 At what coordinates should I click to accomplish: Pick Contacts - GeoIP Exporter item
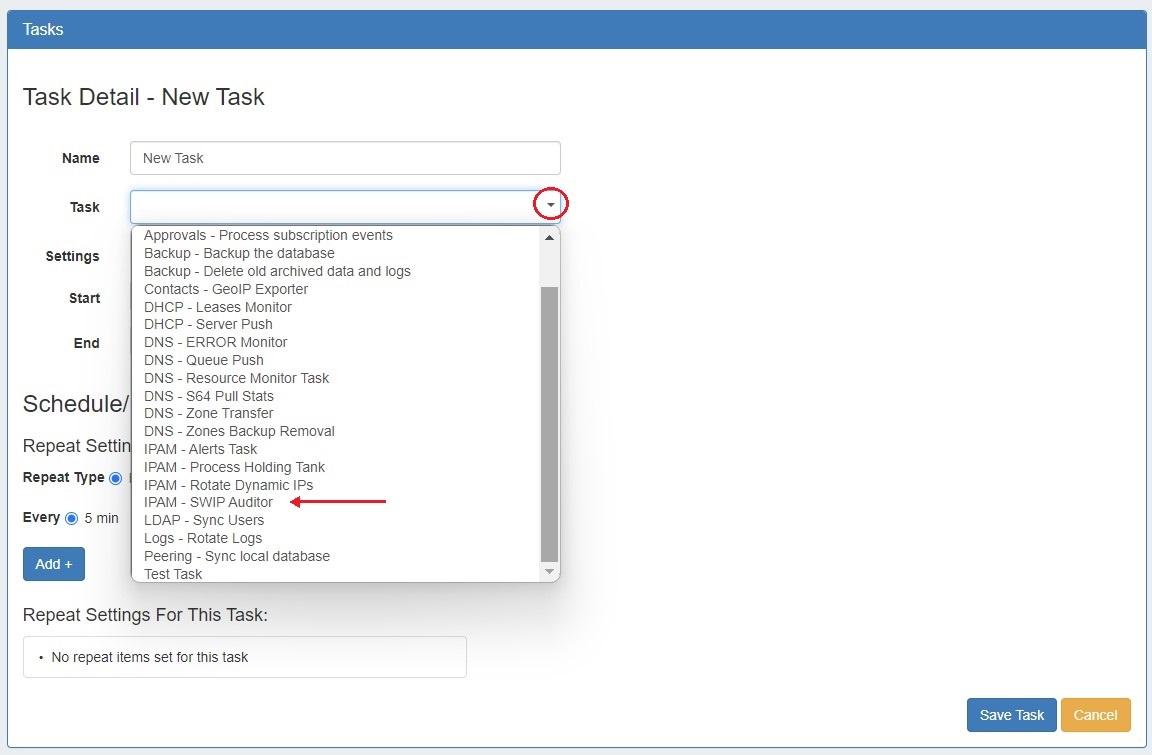click(x=226, y=289)
